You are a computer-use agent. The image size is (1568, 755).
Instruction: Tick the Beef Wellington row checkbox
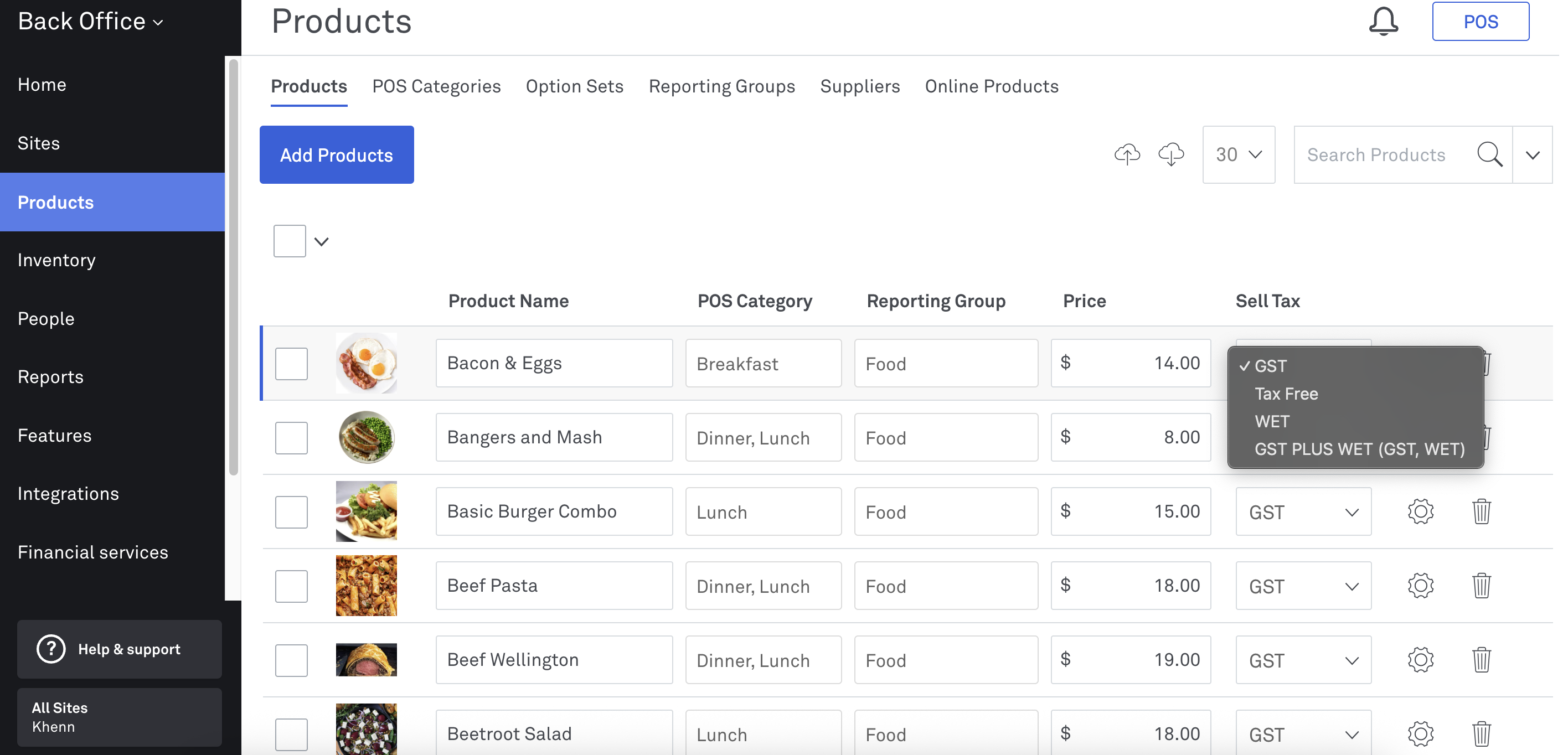coord(292,661)
